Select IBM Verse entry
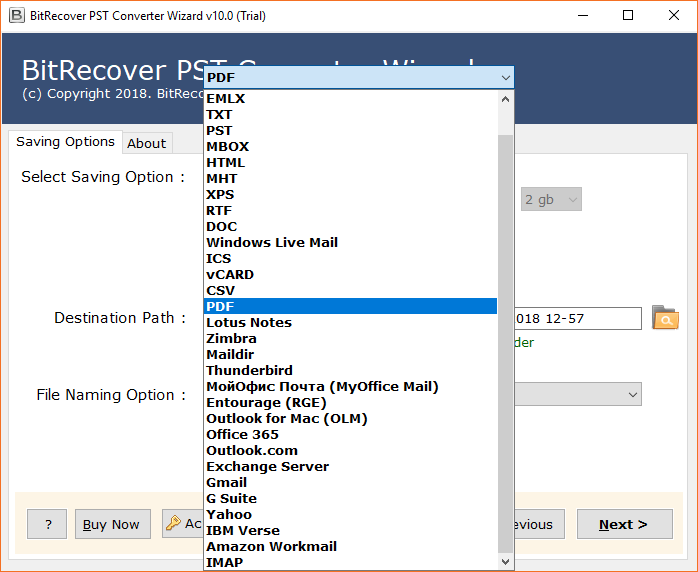The image size is (698, 572). point(350,531)
